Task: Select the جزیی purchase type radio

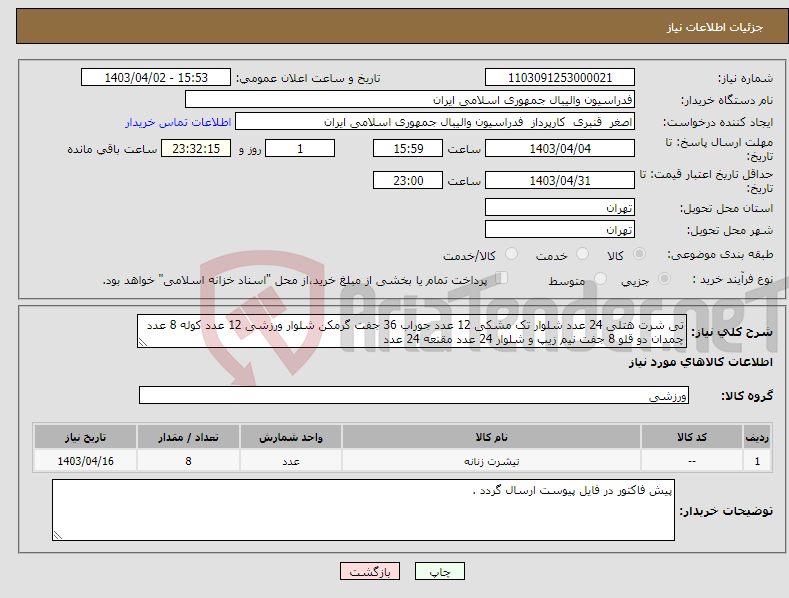Action: (x=664, y=279)
